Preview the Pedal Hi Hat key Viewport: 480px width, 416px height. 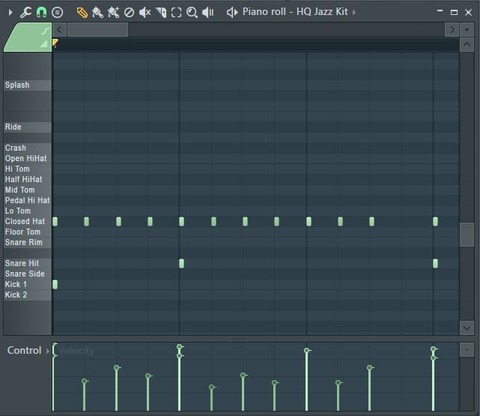28,200
